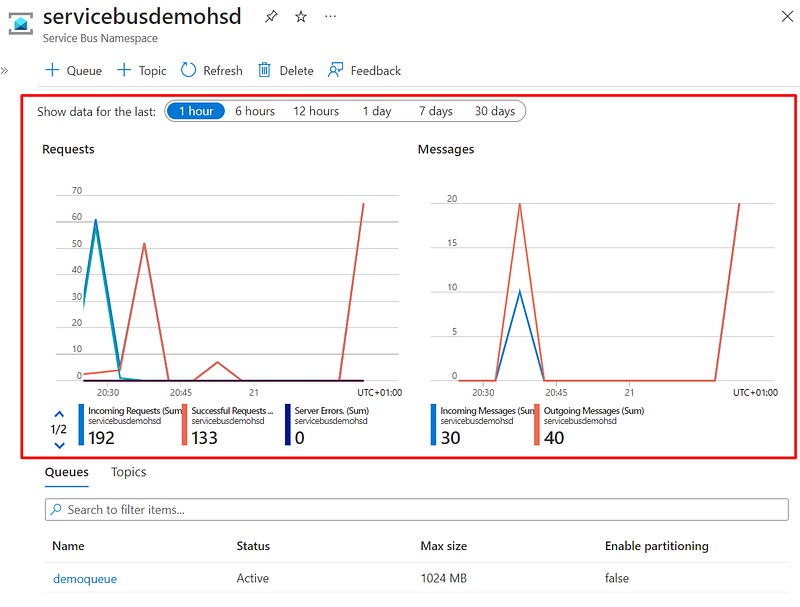Select the 30 days time range
This screenshot has height=607, width=800.
(495, 111)
